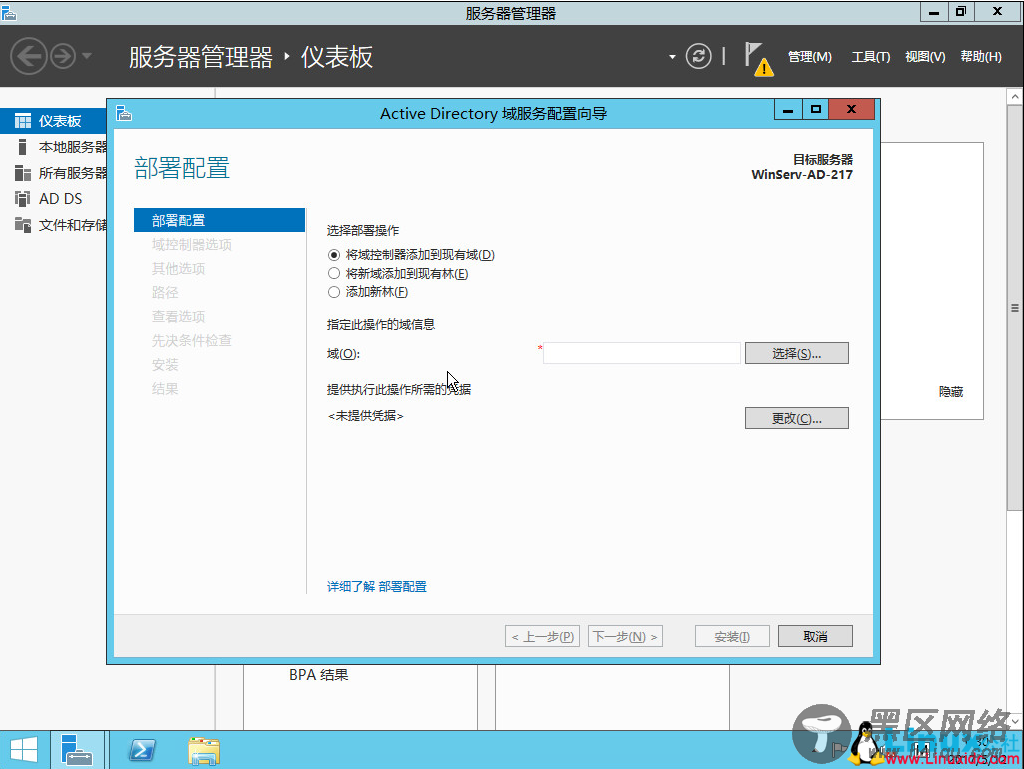Click the 域(O) input field
Screen dimensions: 1024x769
(641, 353)
